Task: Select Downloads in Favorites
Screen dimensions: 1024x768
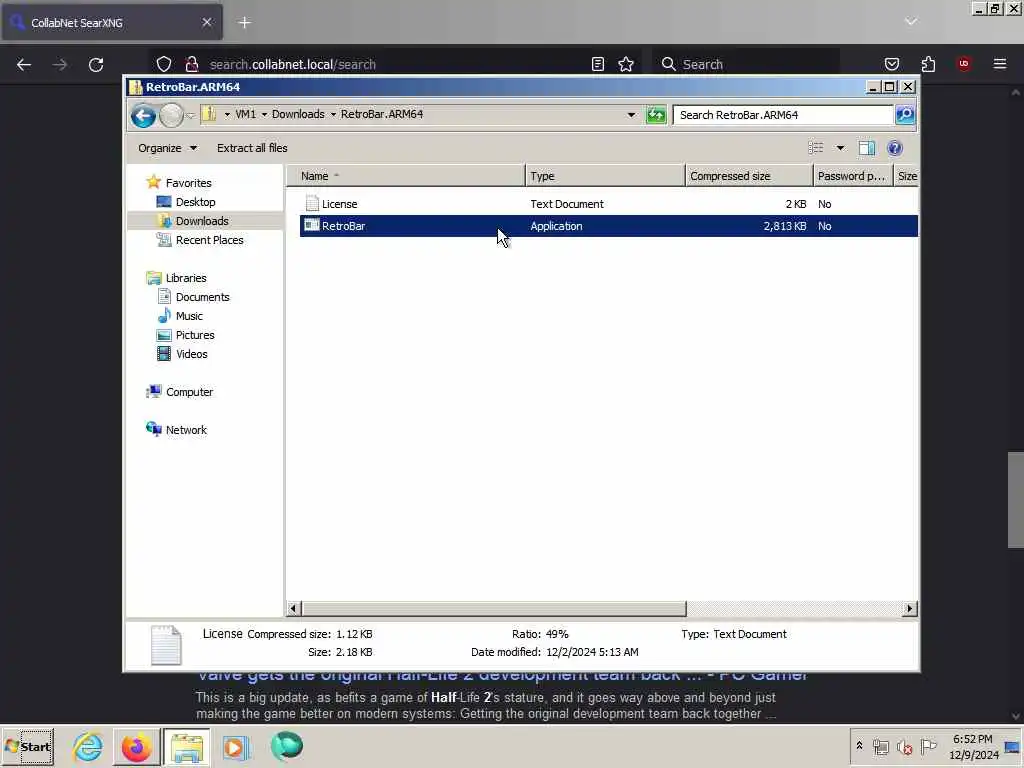Action: tap(202, 221)
